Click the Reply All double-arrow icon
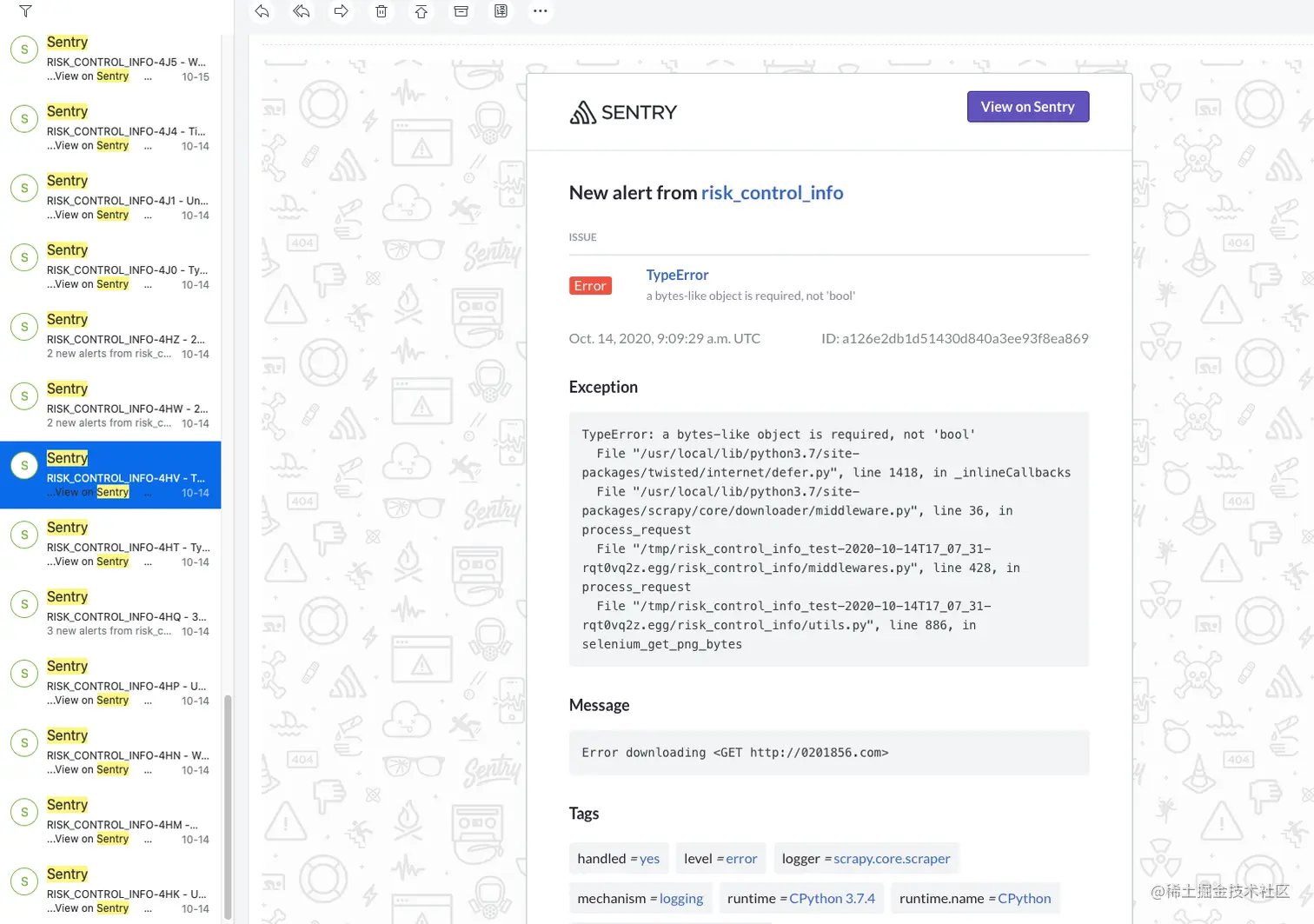The height and width of the screenshot is (924, 1314). (302, 11)
